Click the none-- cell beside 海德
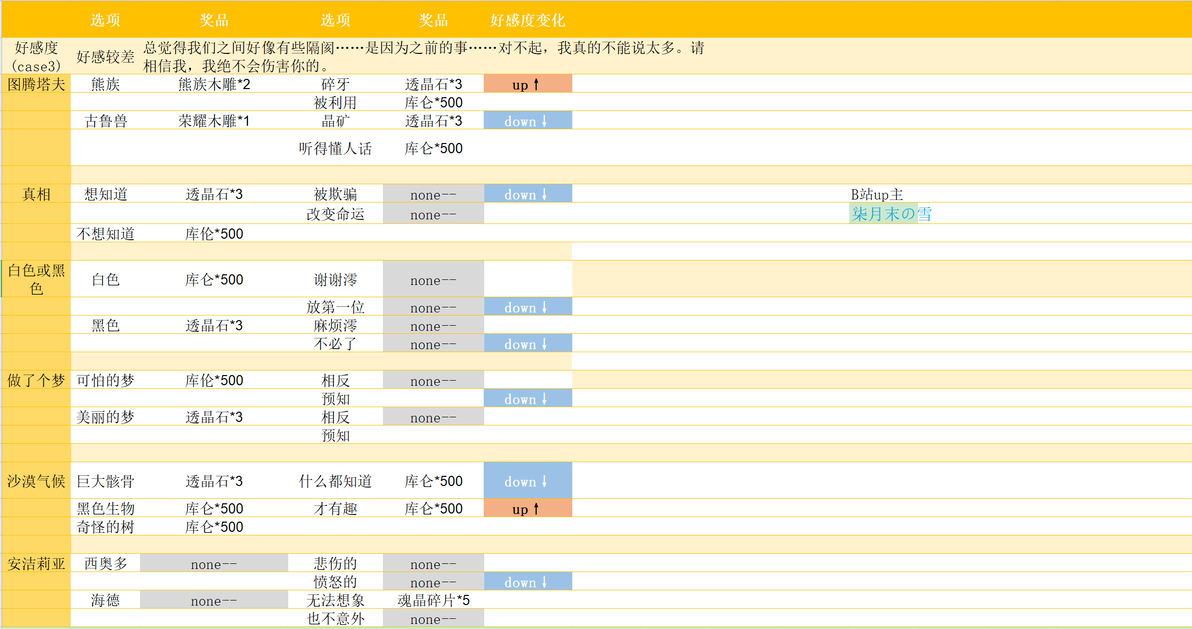This screenshot has height=629, width=1192. point(214,600)
